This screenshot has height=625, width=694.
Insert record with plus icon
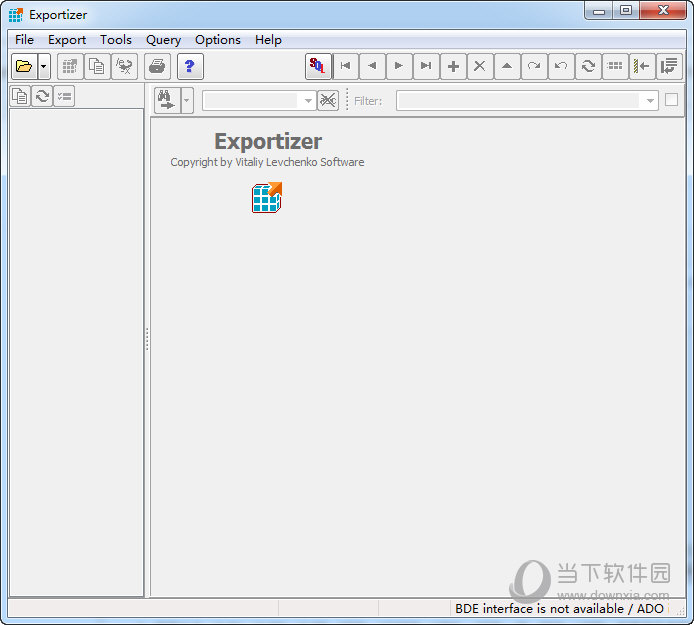click(453, 66)
